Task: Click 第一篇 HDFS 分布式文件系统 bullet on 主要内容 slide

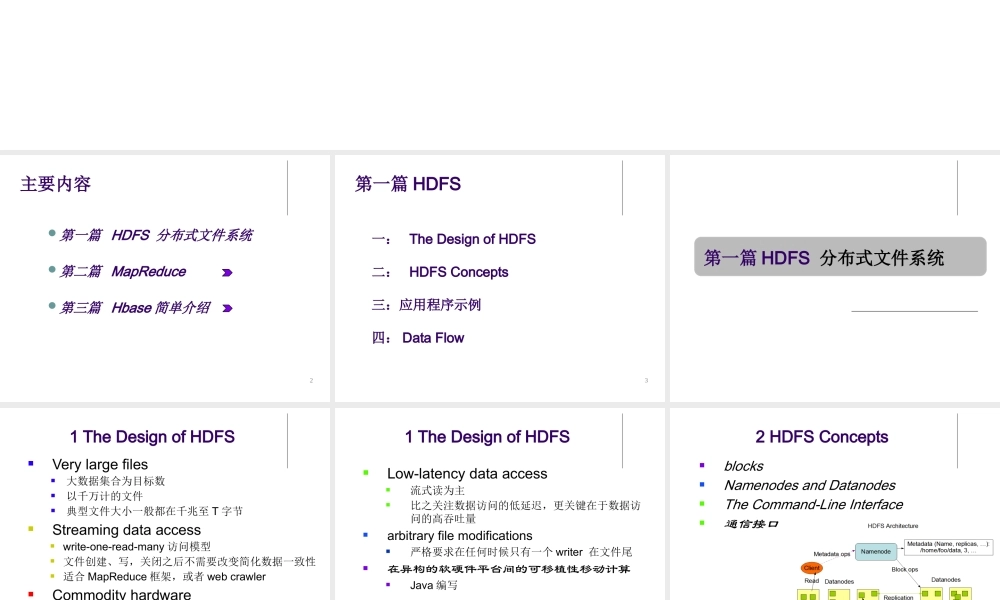Action: [x=156, y=235]
